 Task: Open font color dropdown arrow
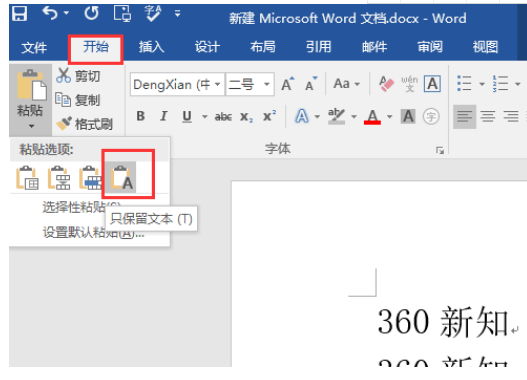(390, 117)
